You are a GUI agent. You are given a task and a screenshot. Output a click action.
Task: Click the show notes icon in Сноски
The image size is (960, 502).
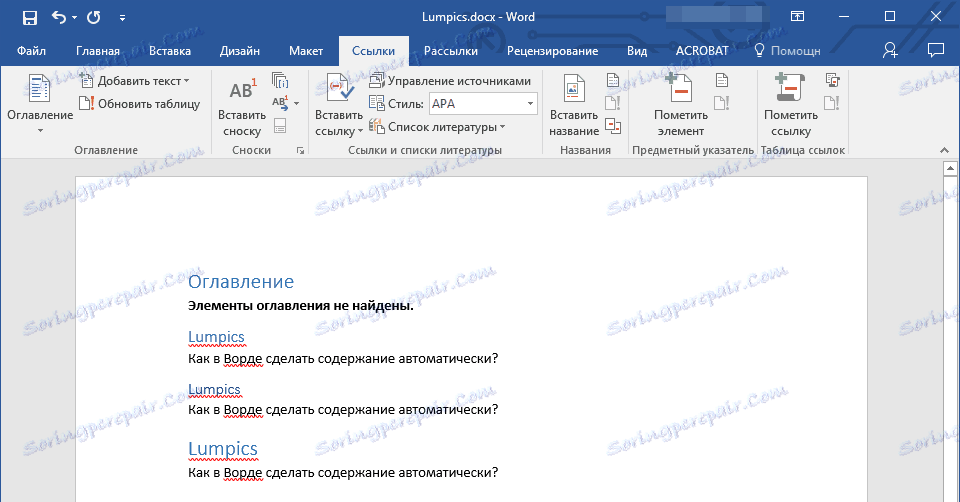280,126
